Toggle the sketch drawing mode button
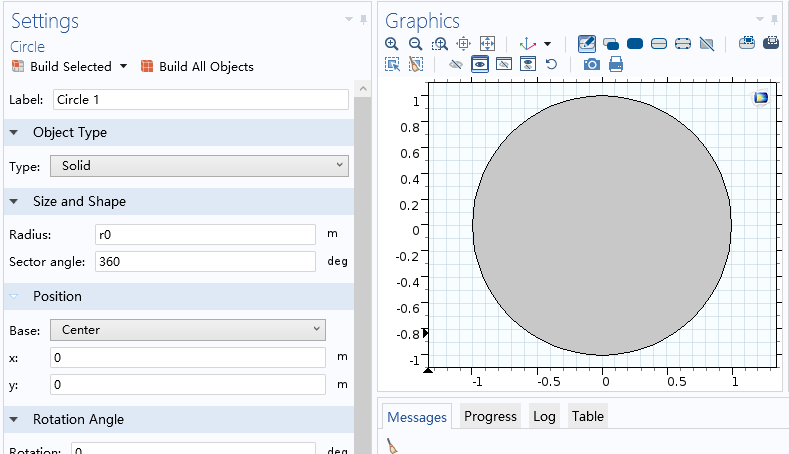 586,44
